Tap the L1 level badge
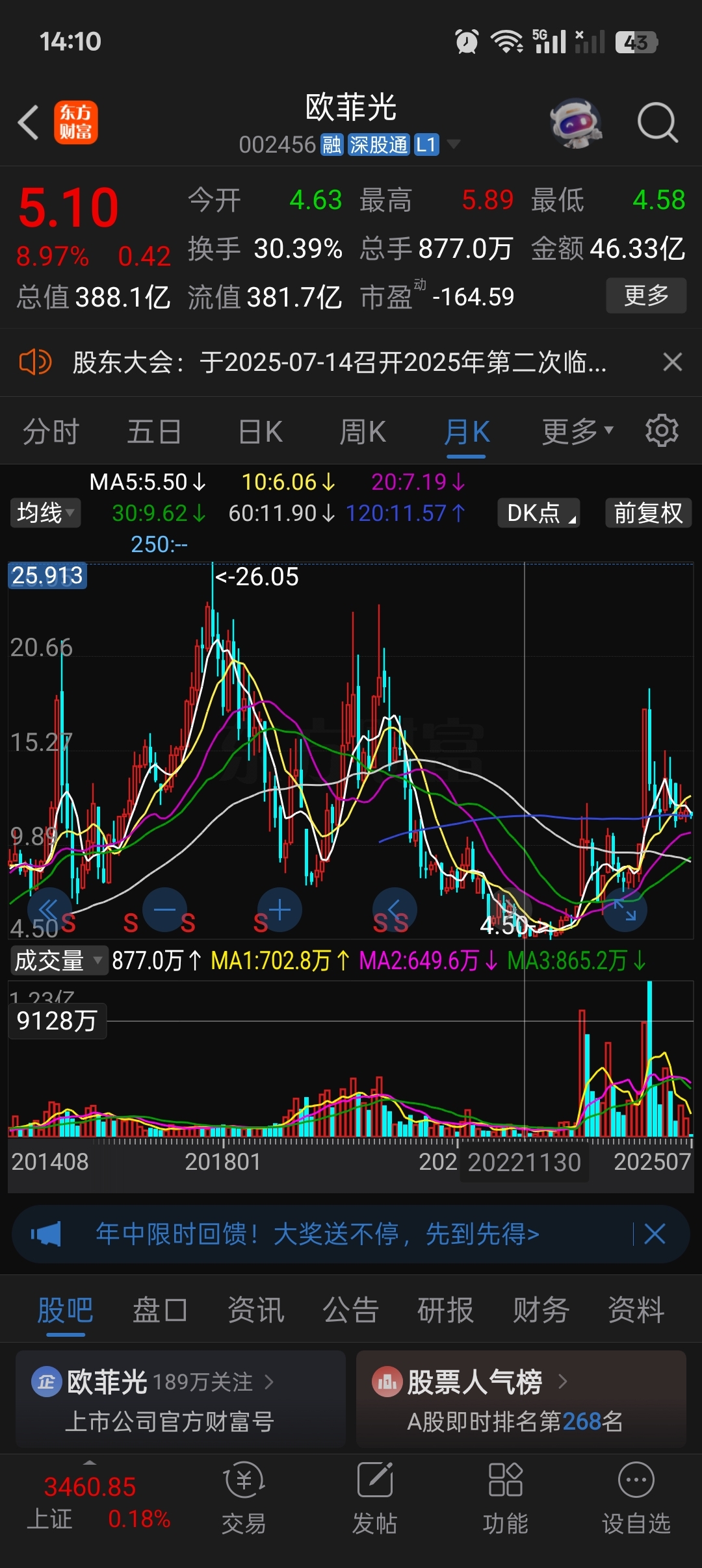 click(x=426, y=144)
